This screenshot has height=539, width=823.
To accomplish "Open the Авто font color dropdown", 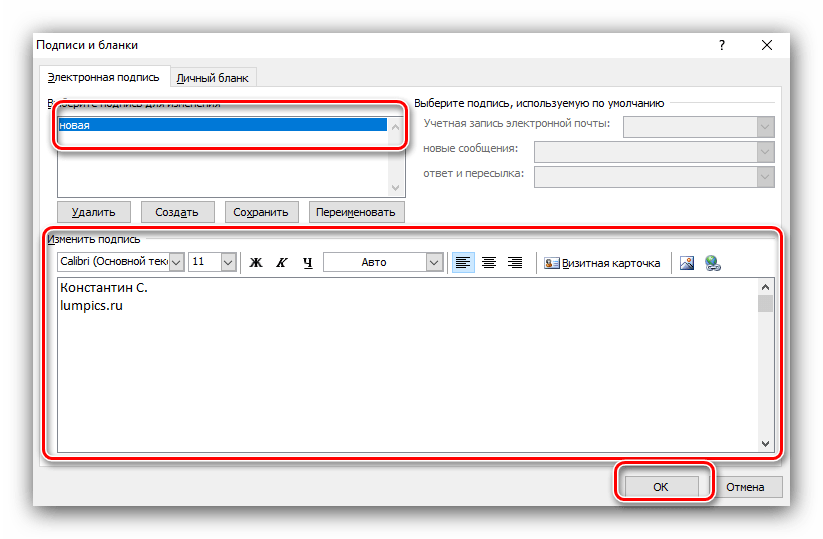I will coord(434,262).
